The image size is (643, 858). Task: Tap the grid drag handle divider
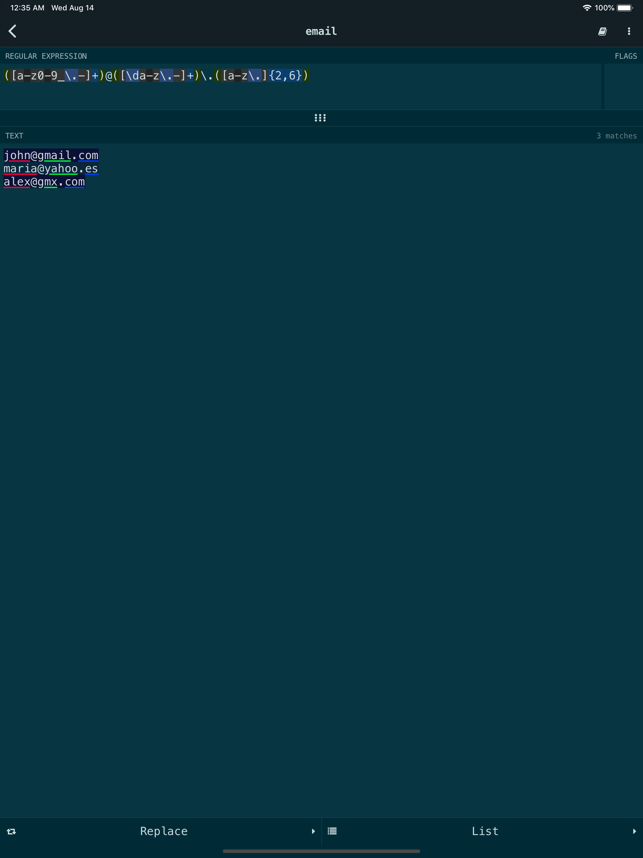[x=321, y=118]
